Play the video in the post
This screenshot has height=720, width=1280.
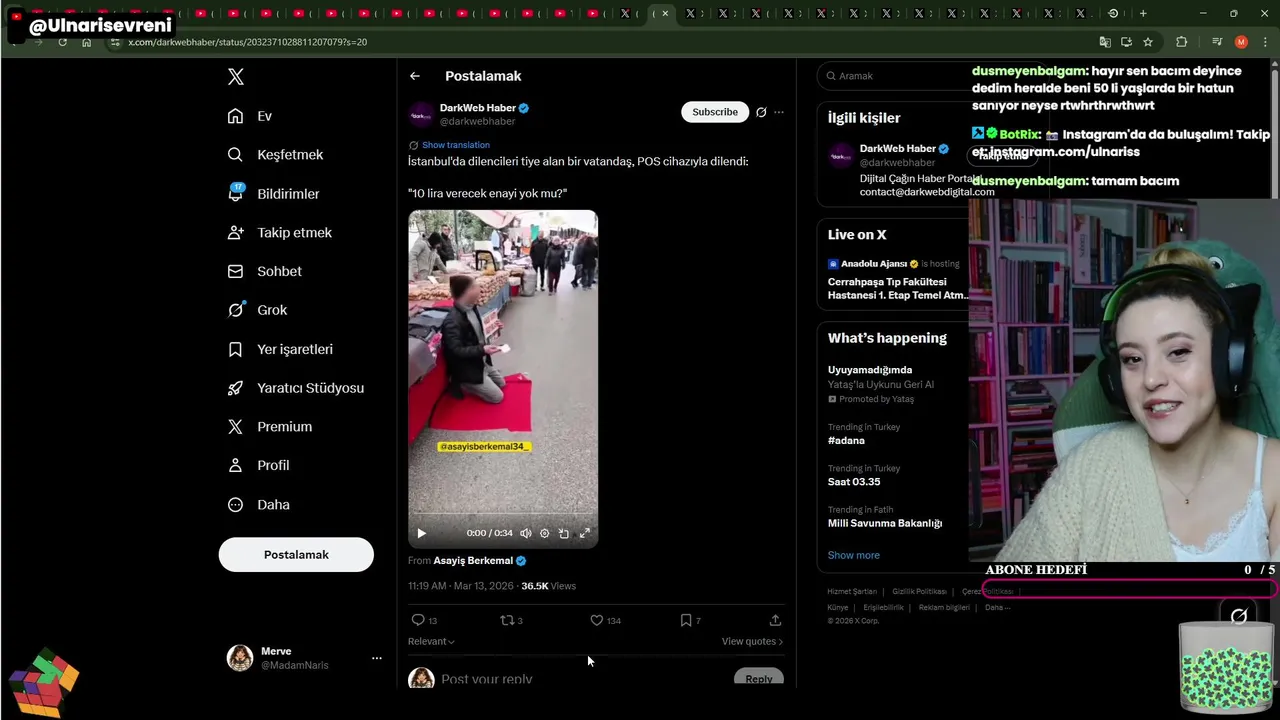click(x=421, y=533)
